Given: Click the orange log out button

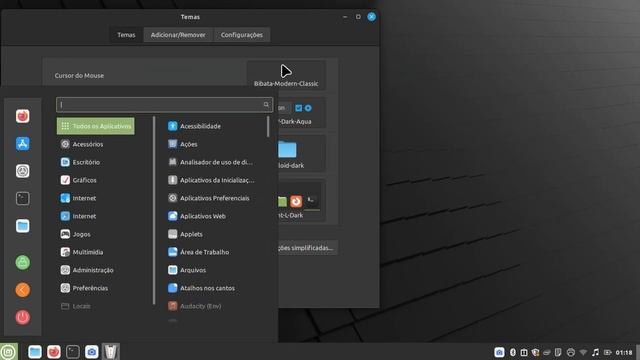Looking at the screenshot, I should (x=22, y=290).
